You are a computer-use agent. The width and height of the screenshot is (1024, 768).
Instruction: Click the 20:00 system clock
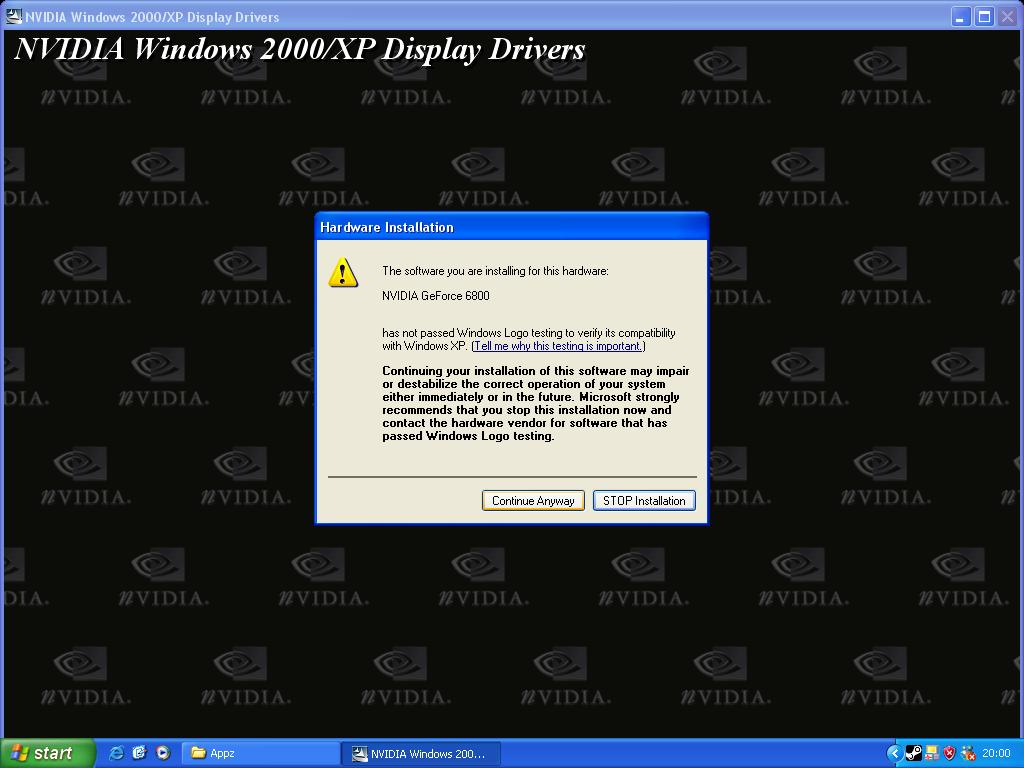coord(996,754)
